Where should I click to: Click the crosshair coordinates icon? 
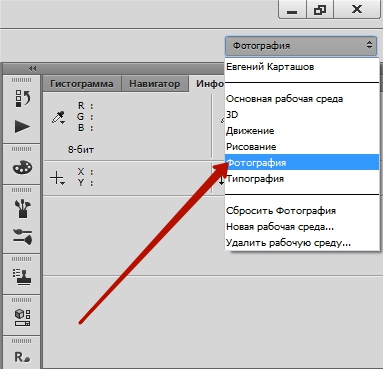pos(57,178)
